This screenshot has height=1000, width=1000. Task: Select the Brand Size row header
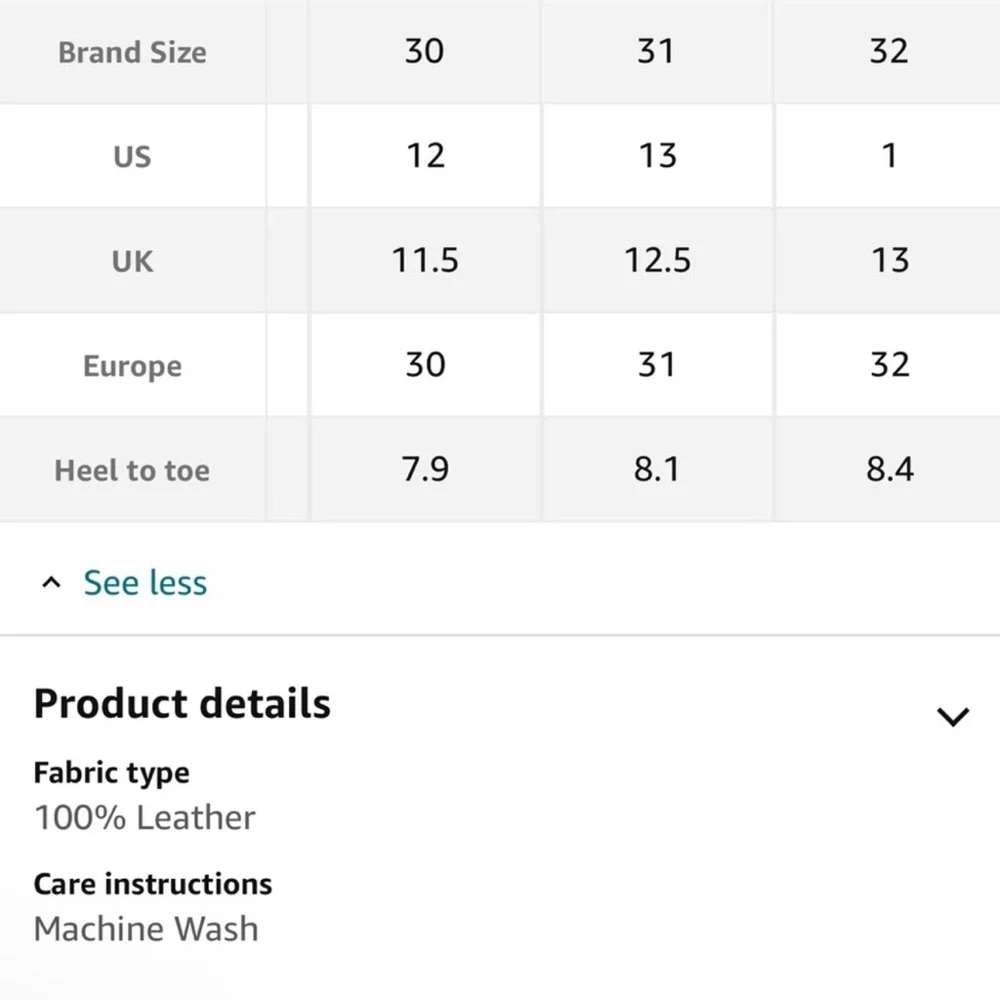click(132, 52)
